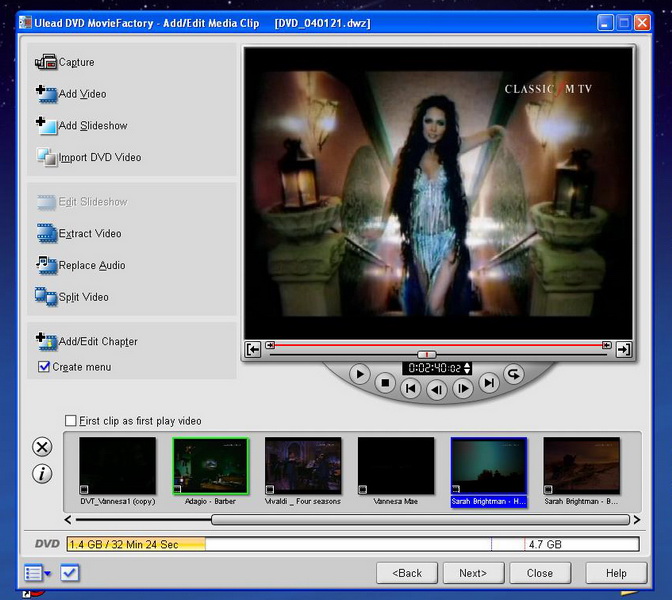Select the Adagio - Barber clip

pos(210,466)
